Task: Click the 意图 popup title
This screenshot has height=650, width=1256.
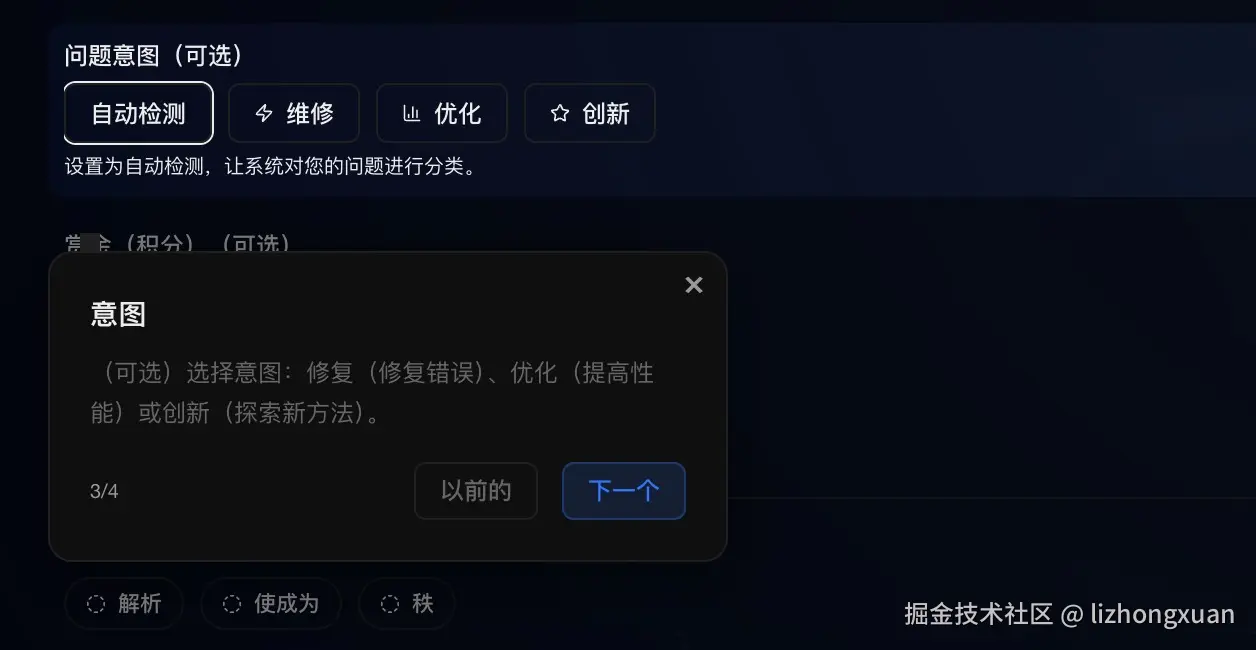Action: pos(118,314)
